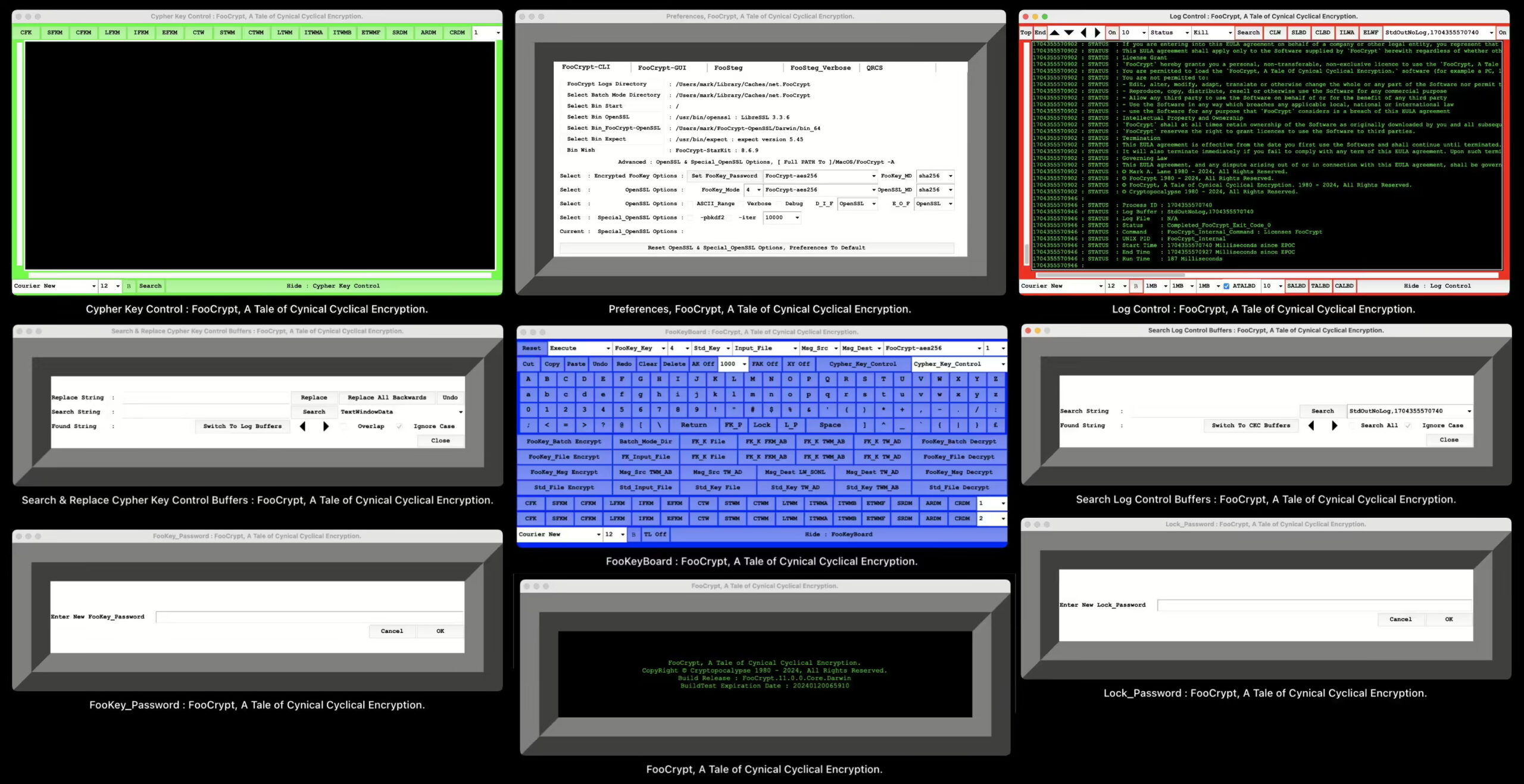Open the Input_File dropdown in FooKeyBoard
Viewport: 1524px width, 784px height.
(795, 348)
